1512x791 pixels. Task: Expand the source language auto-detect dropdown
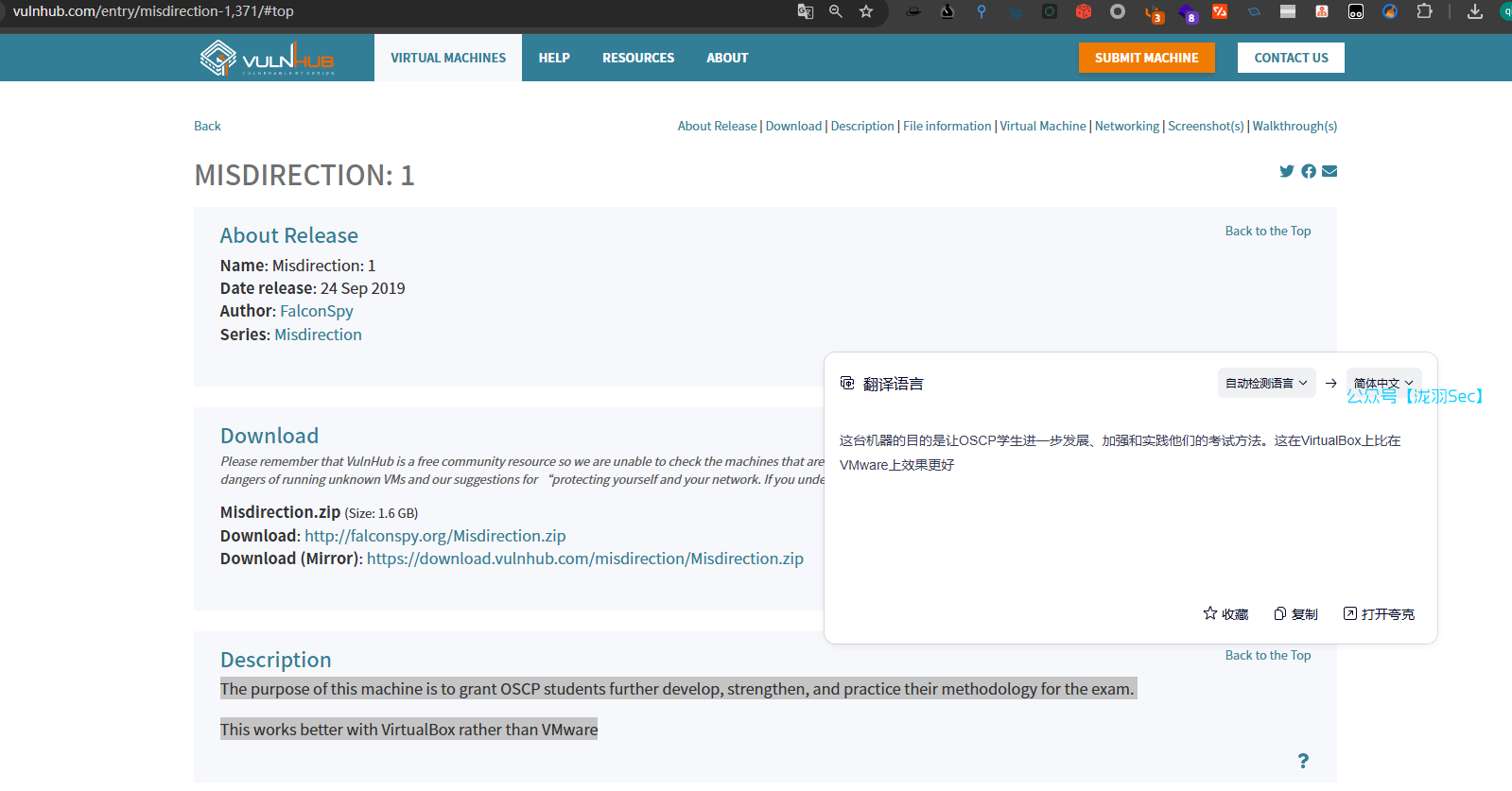(1266, 383)
